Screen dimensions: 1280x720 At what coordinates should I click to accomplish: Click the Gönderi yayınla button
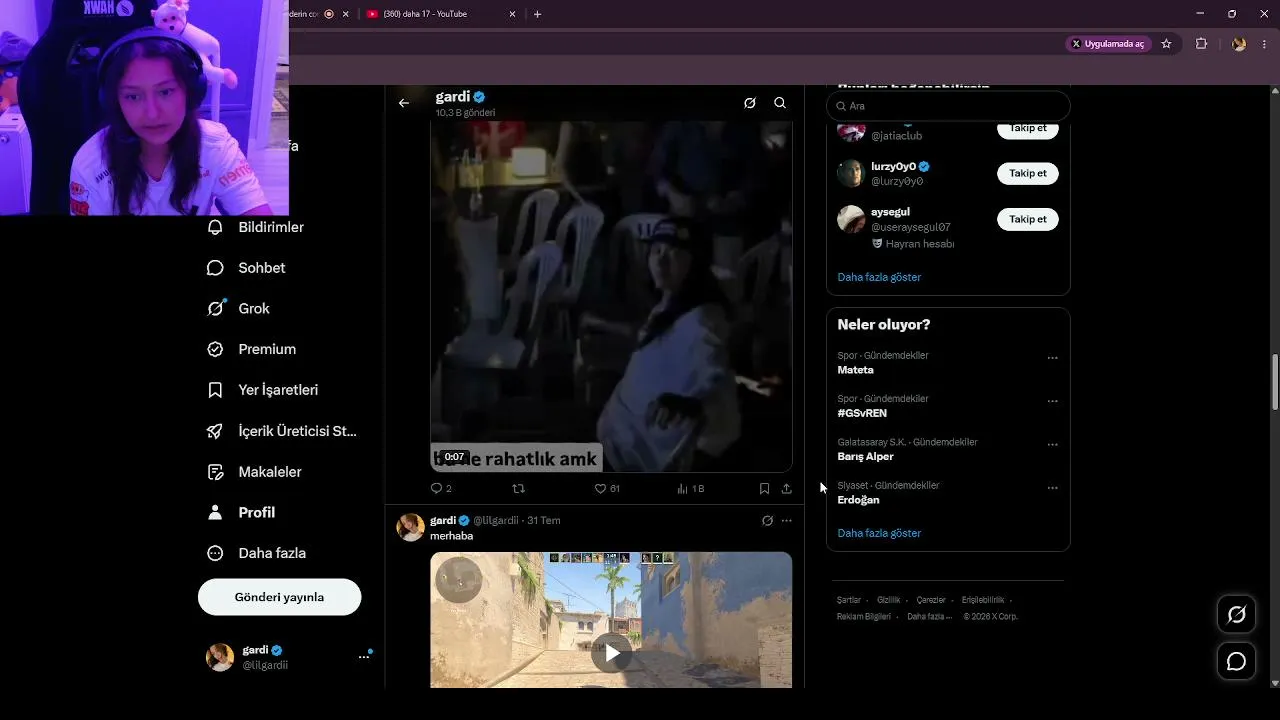pyautogui.click(x=279, y=597)
